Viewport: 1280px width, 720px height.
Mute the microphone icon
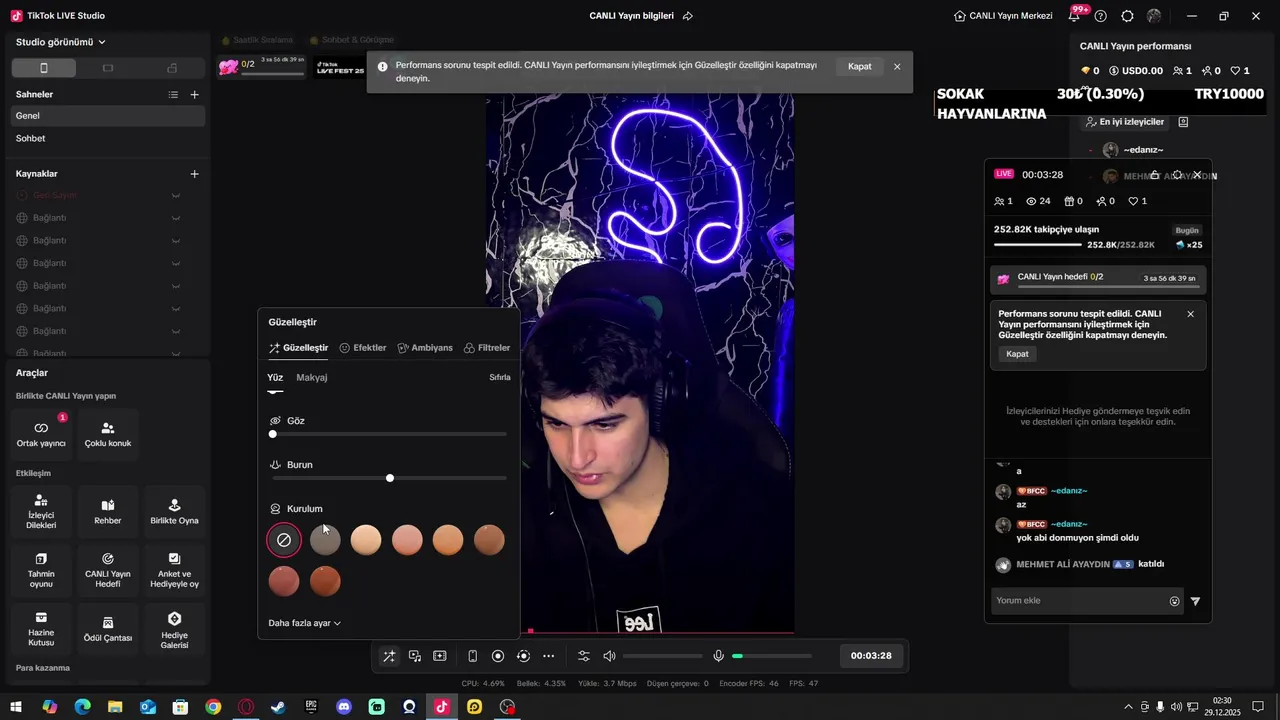tap(718, 656)
